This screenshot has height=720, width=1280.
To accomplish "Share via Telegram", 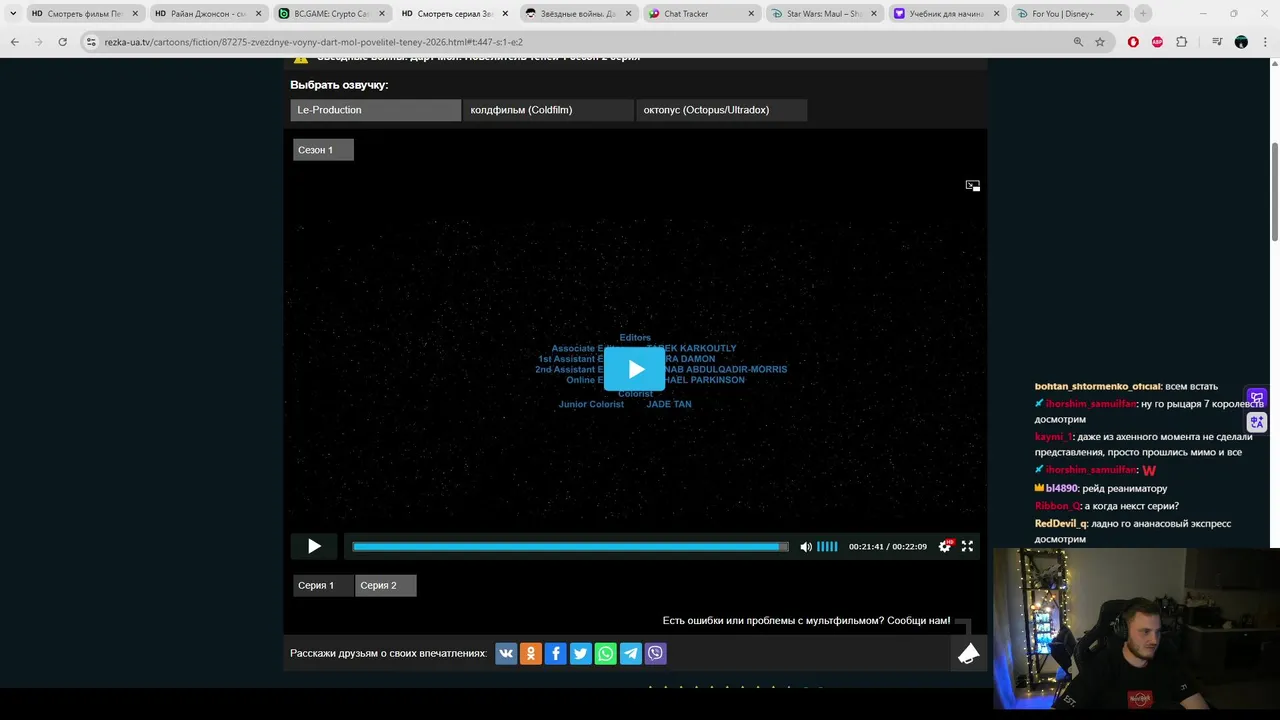I will pos(631,653).
